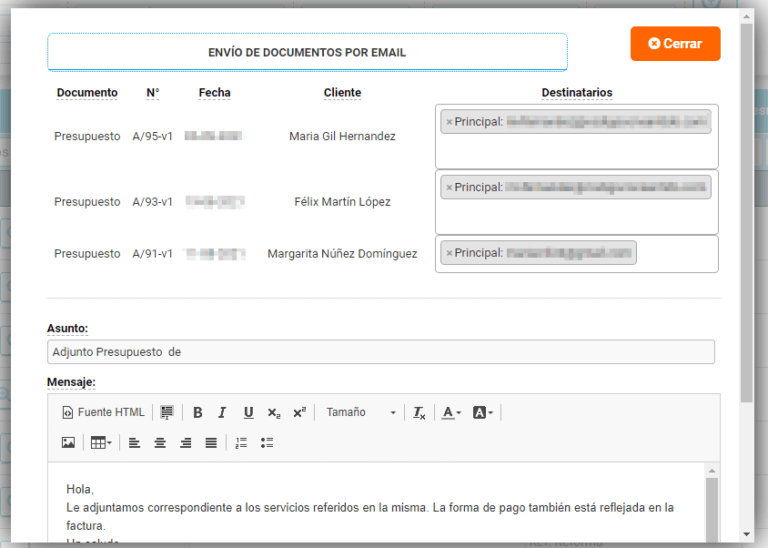The width and height of the screenshot is (768, 548).
Task: Click the ENVÍO DE DOCUMENTOS POR EMAIL title
Action: (x=307, y=52)
